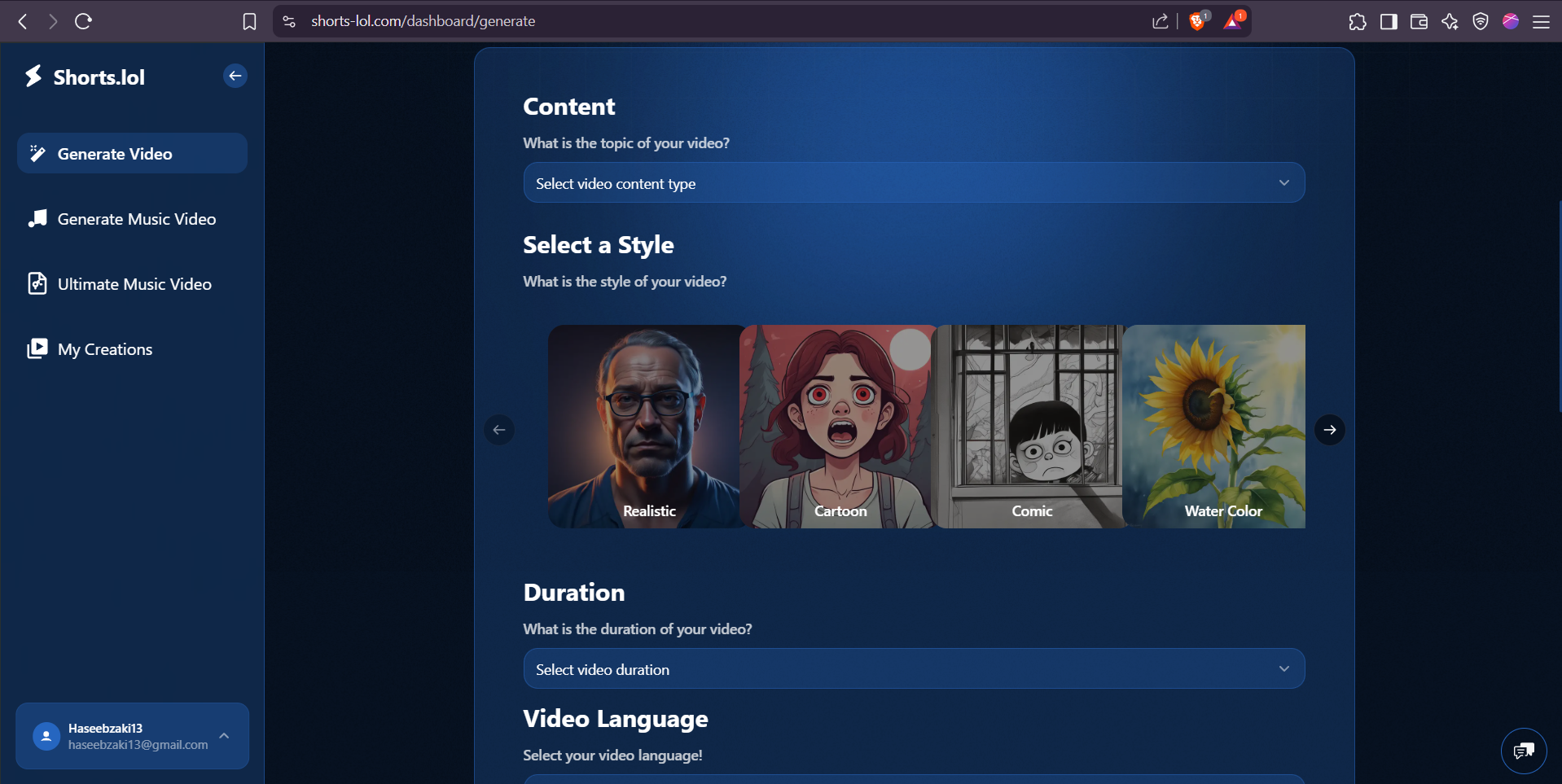
Task: Open Generate Video in the sidebar
Action: tap(132, 153)
